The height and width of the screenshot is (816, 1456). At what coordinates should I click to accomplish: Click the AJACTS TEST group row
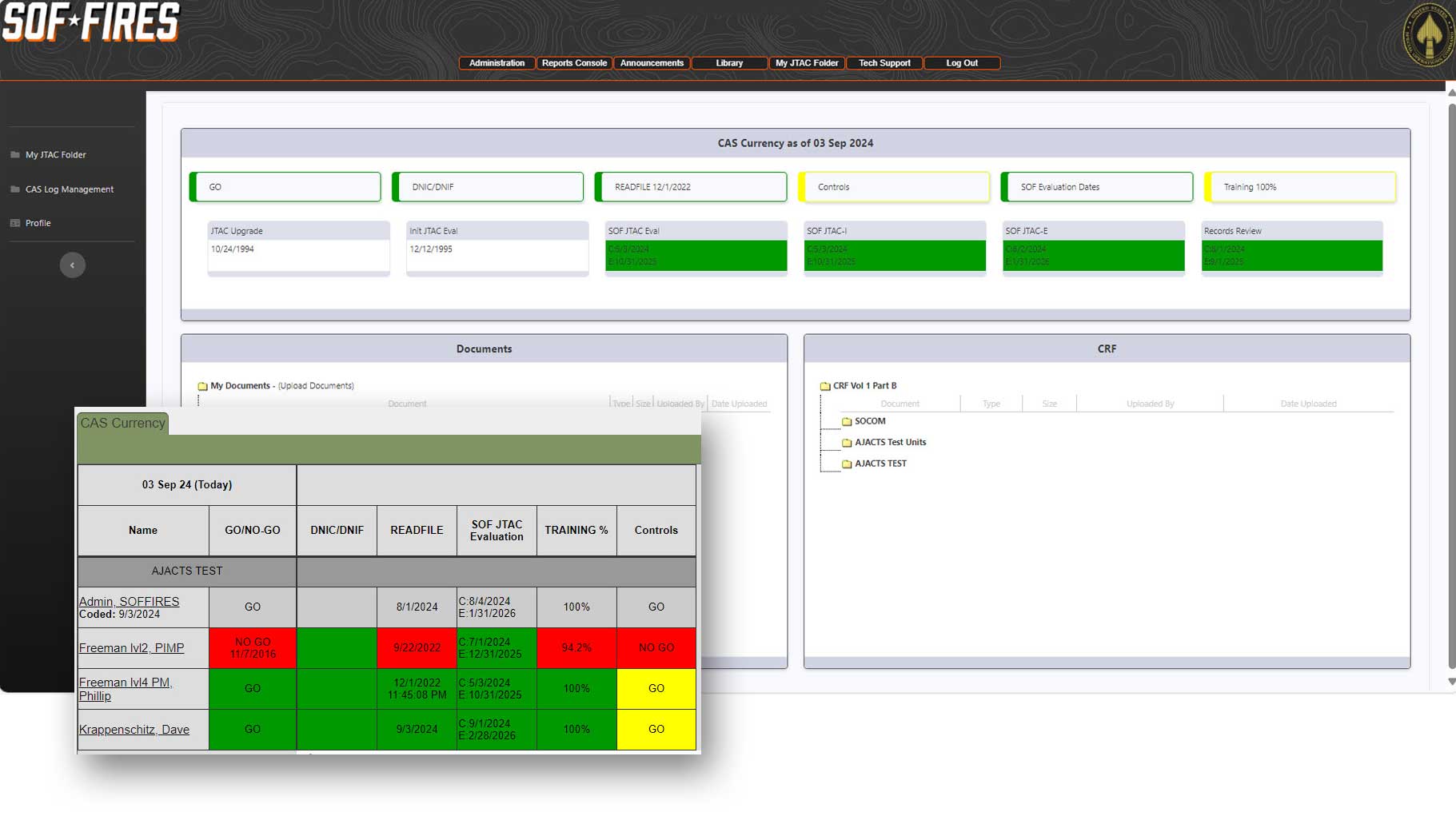[187, 571]
